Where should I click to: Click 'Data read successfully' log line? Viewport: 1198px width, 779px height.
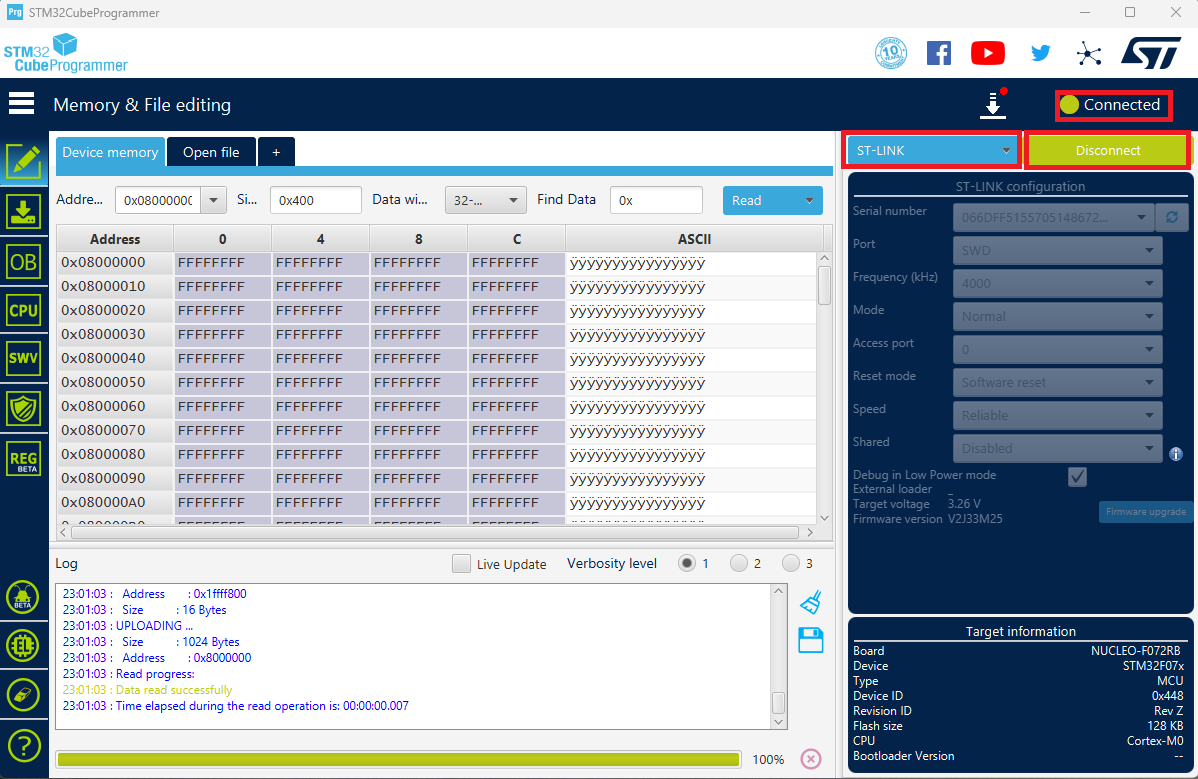pos(174,690)
